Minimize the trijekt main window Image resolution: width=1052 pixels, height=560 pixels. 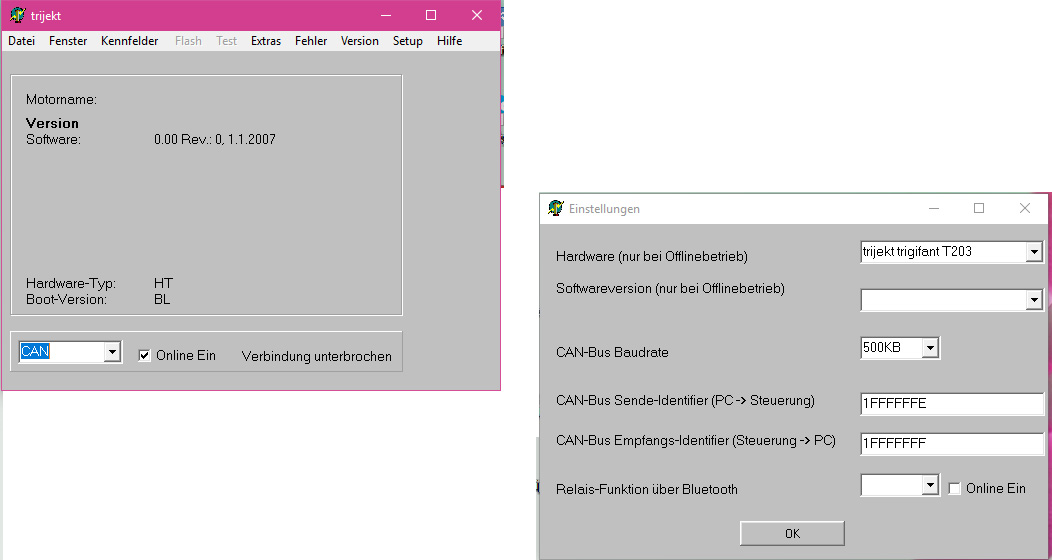point(386,15)
